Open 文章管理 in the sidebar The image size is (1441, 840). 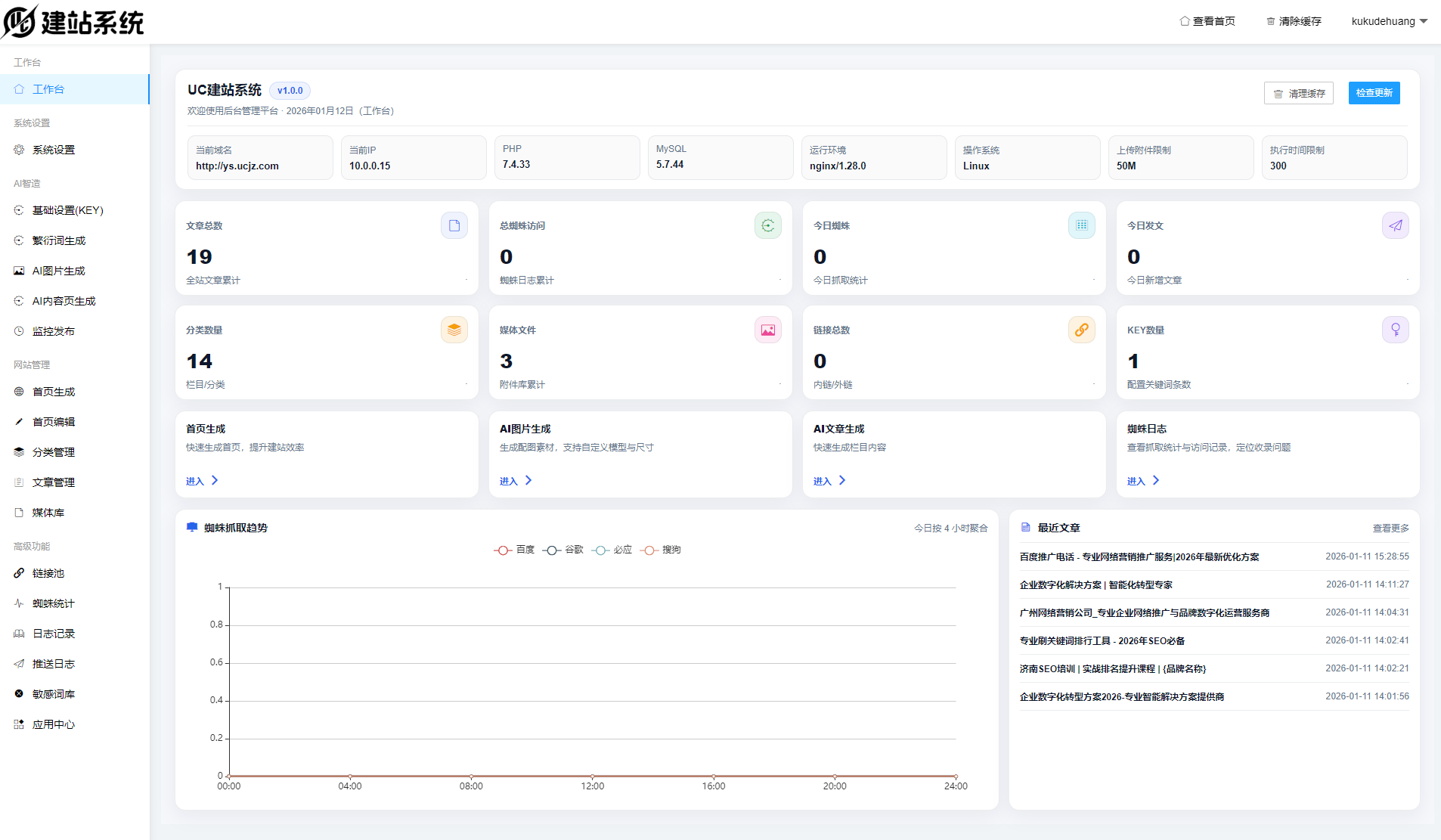53,482
